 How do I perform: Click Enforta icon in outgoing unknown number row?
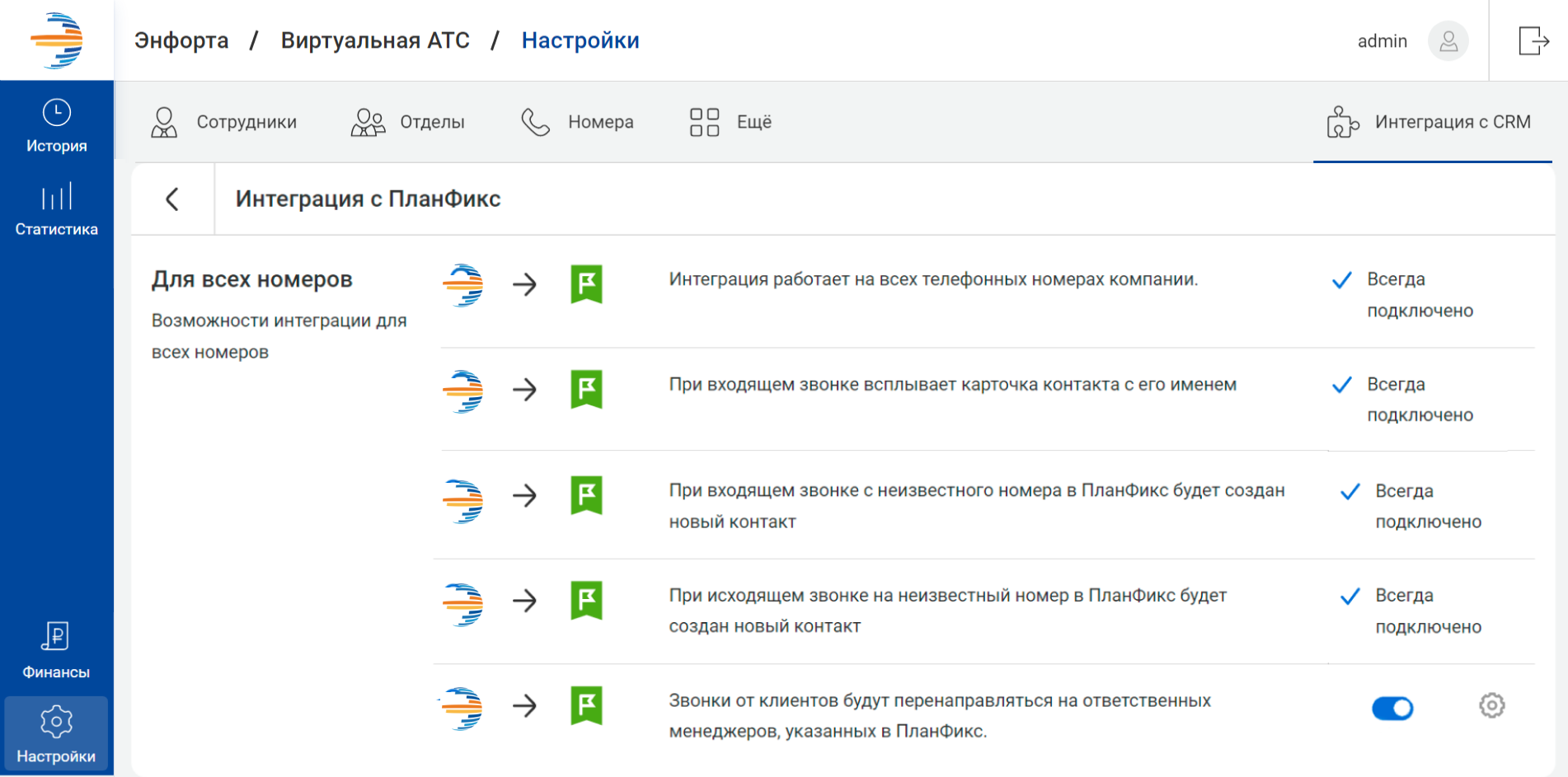[463, 605]
